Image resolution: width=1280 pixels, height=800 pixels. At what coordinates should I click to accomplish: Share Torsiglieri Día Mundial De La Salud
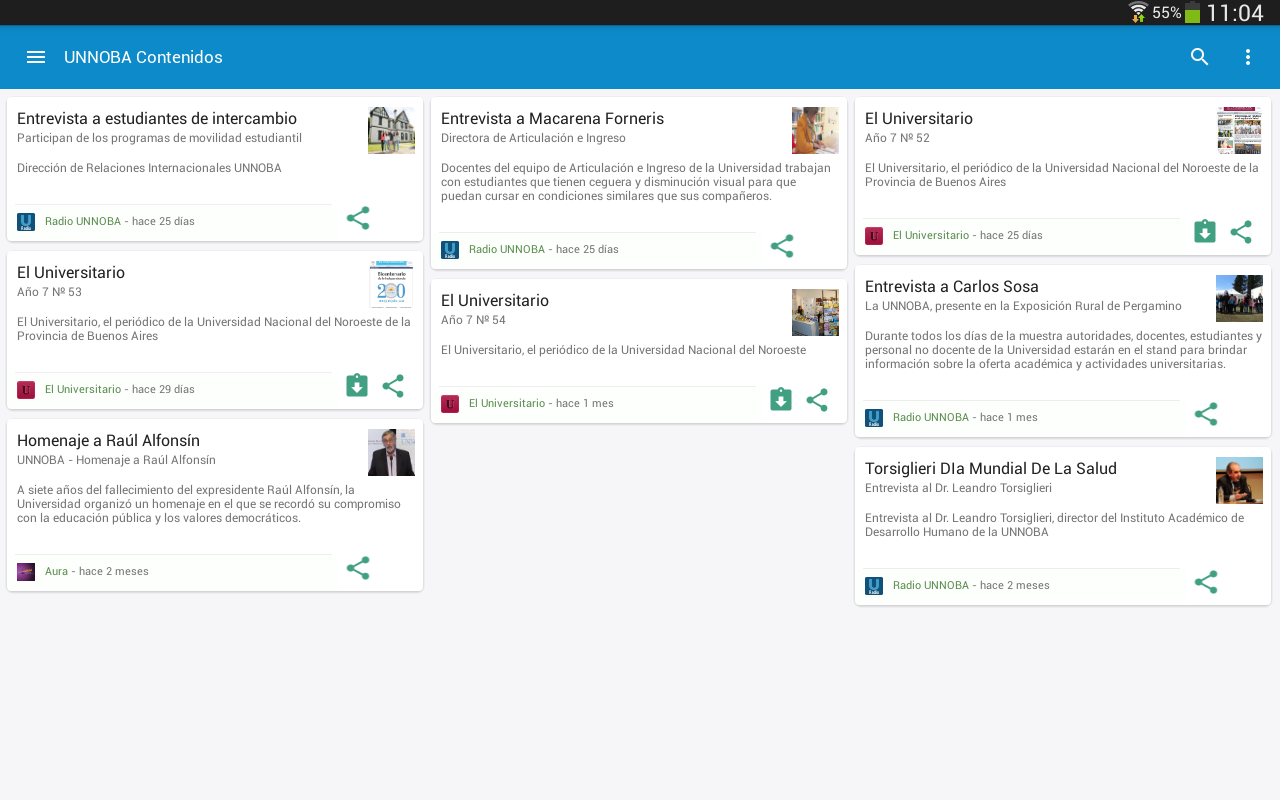[x=1206, y=582]
